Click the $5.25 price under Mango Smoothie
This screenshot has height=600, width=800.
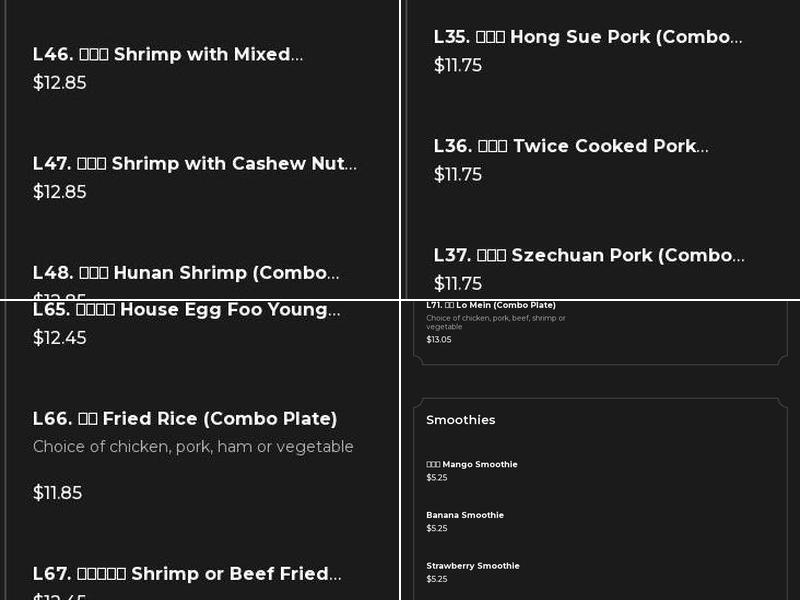[x=437, y=478]
